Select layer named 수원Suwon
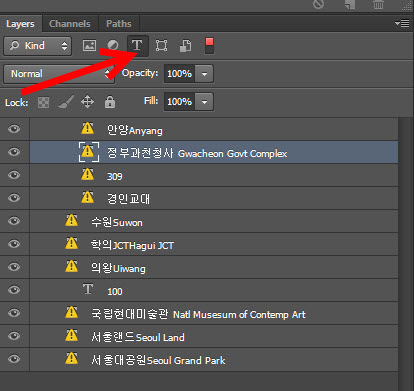The width and height of the screenshot is (414, 391). click(x=117, y=222)
